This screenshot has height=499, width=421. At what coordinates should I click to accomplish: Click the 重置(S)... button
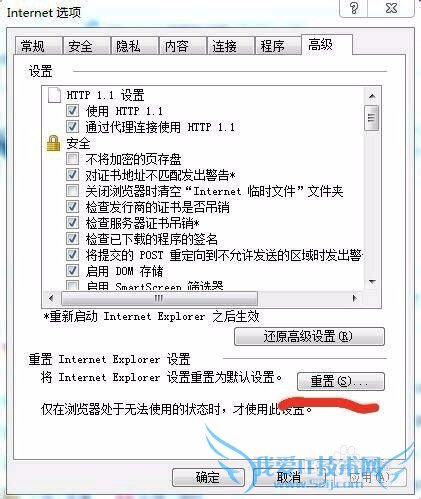(341, 381)
